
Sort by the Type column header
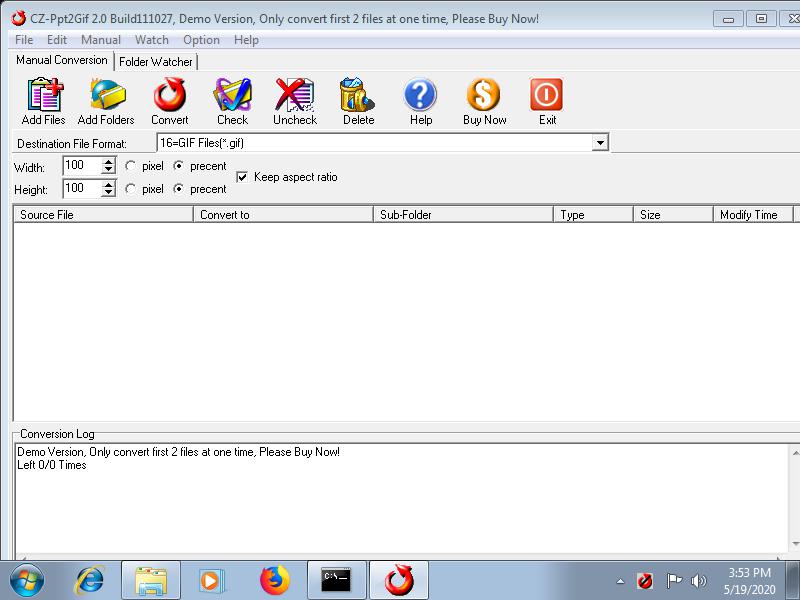click(x=594, y=215)
